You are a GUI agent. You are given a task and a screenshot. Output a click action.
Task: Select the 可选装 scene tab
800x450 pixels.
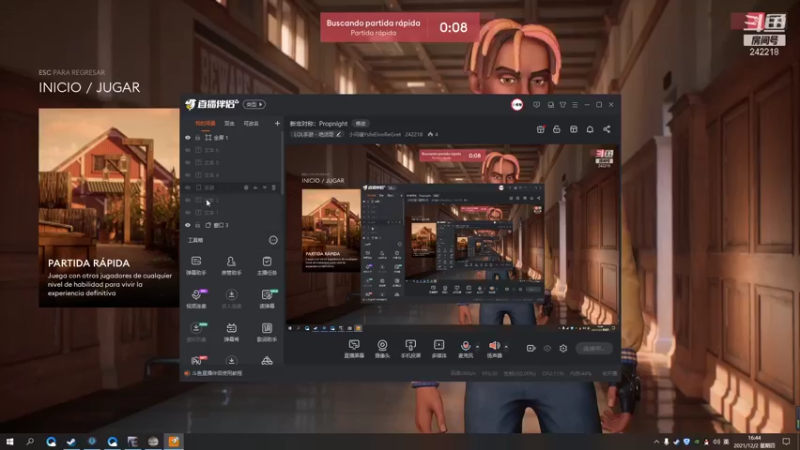[x=251, y=123]
